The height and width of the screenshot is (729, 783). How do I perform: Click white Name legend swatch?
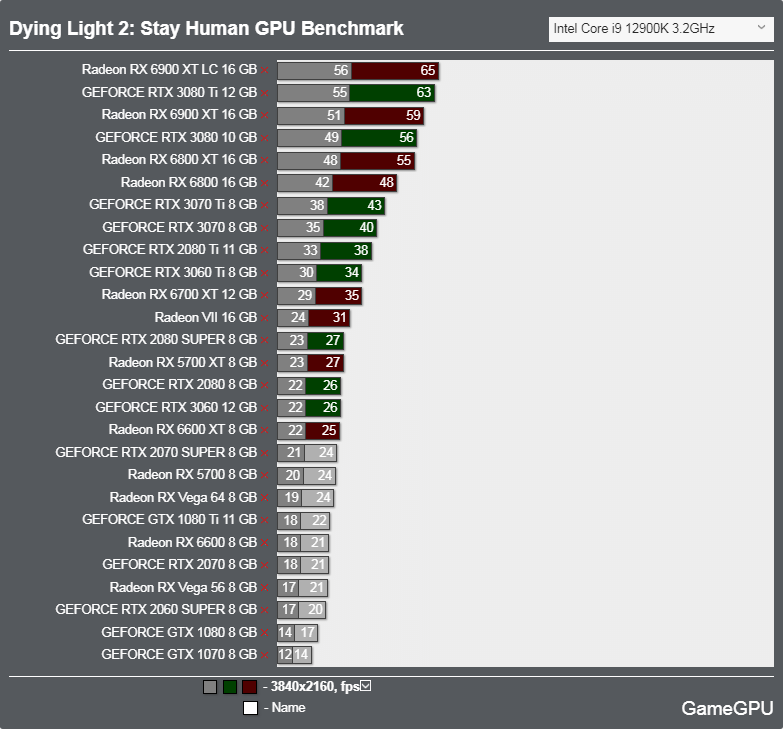(x=250, y=708)
